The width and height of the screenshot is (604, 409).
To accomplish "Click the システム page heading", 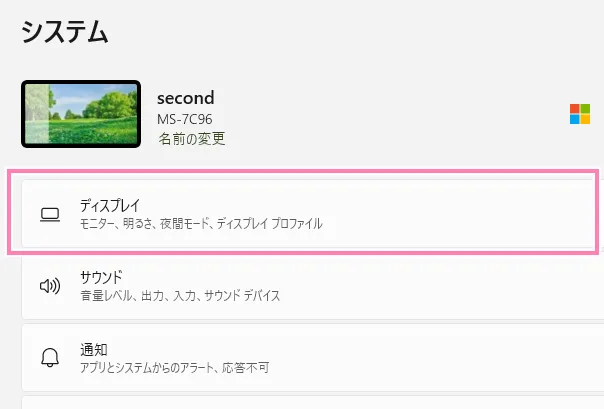I will (x=64, y=32).
